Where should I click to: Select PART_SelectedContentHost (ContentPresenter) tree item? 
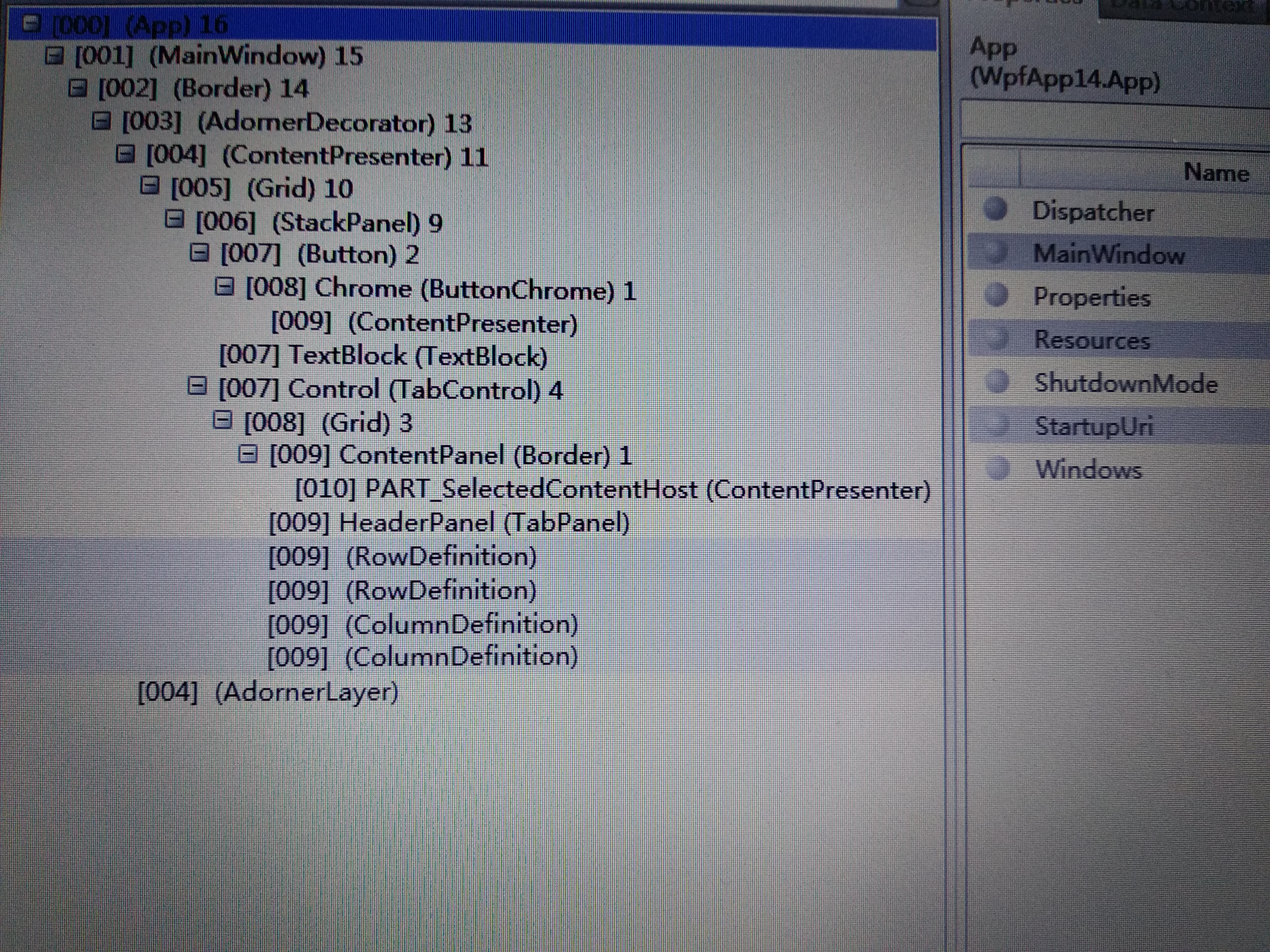612,489
